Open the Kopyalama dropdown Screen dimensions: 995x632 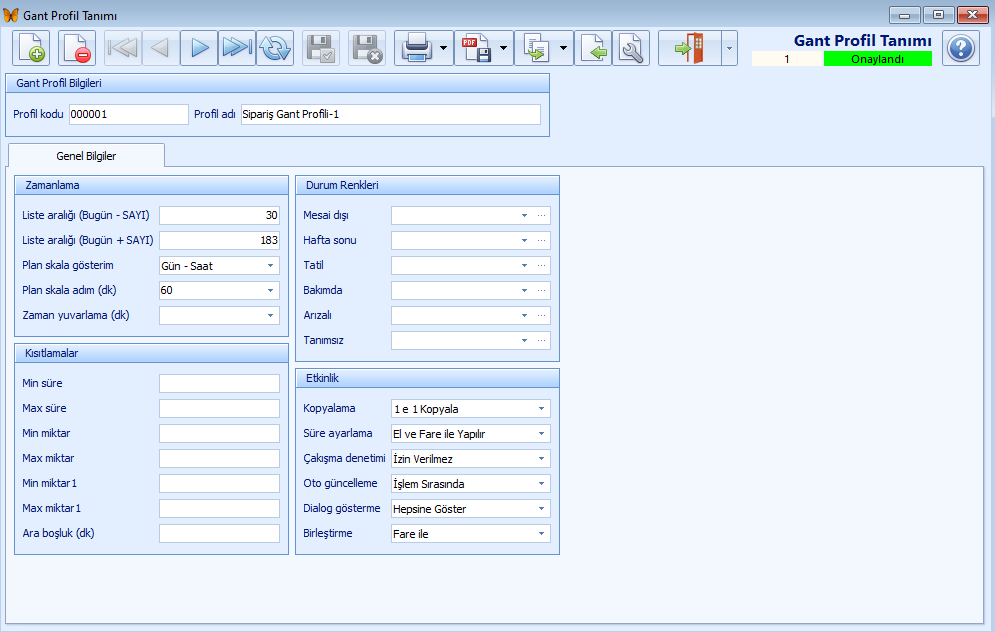(x=541, y=409)
